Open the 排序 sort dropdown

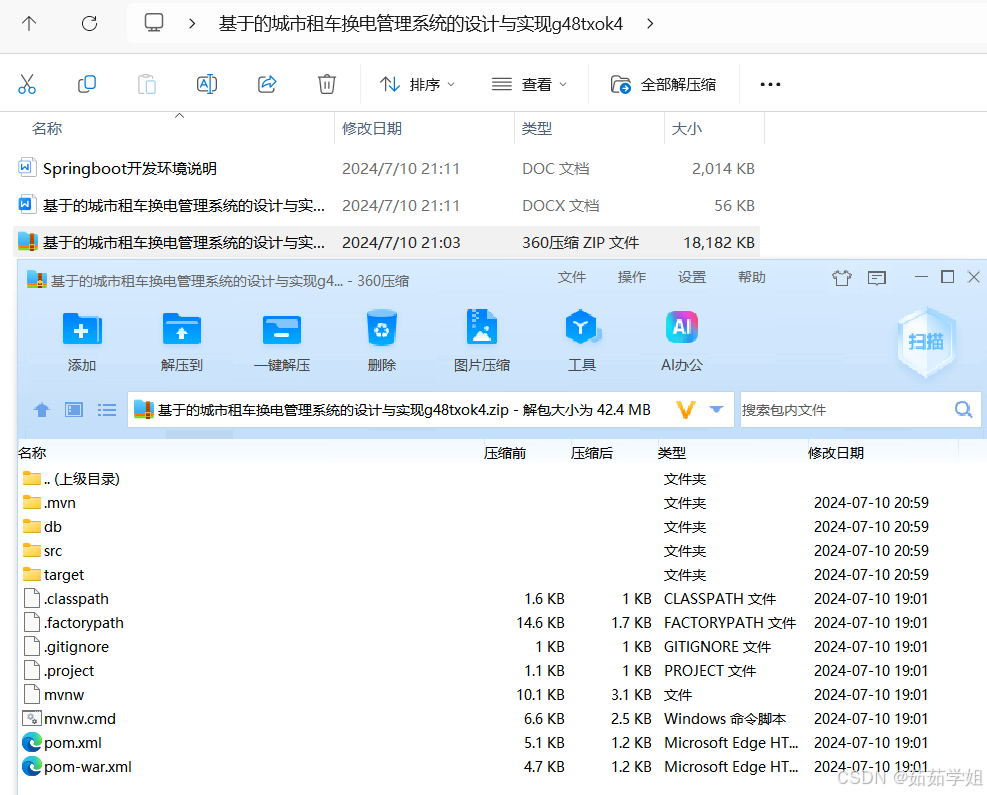point(417,84)
